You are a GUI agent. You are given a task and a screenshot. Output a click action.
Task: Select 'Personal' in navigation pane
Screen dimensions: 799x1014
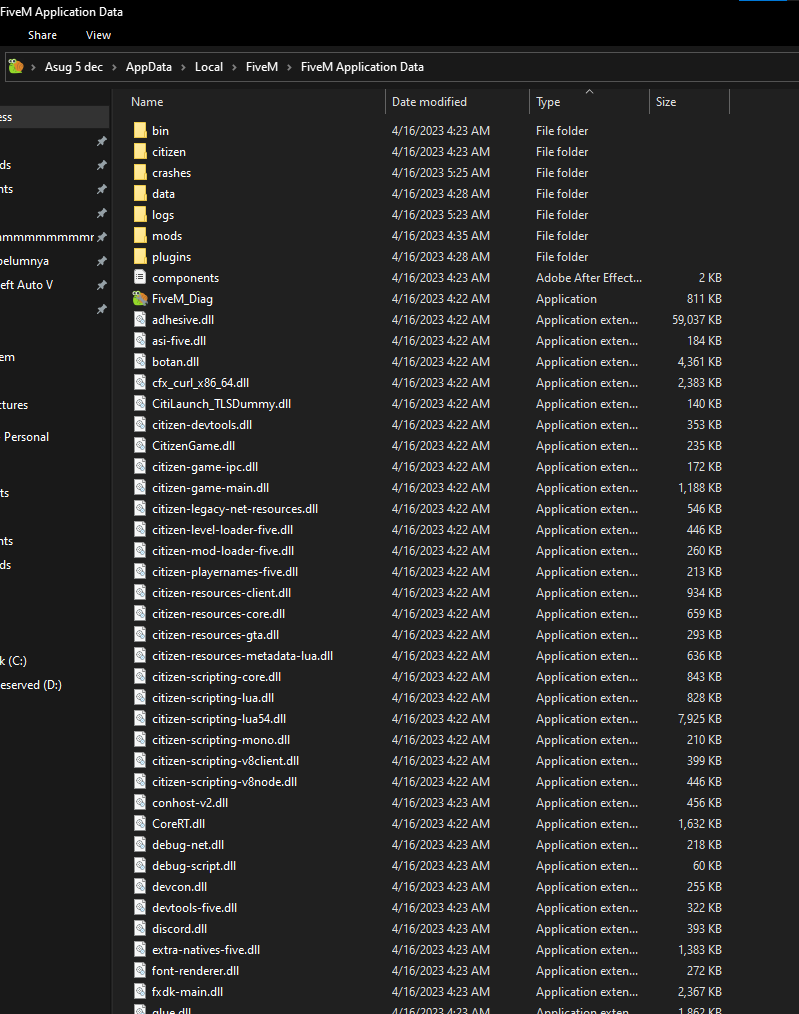click(27, 437)
